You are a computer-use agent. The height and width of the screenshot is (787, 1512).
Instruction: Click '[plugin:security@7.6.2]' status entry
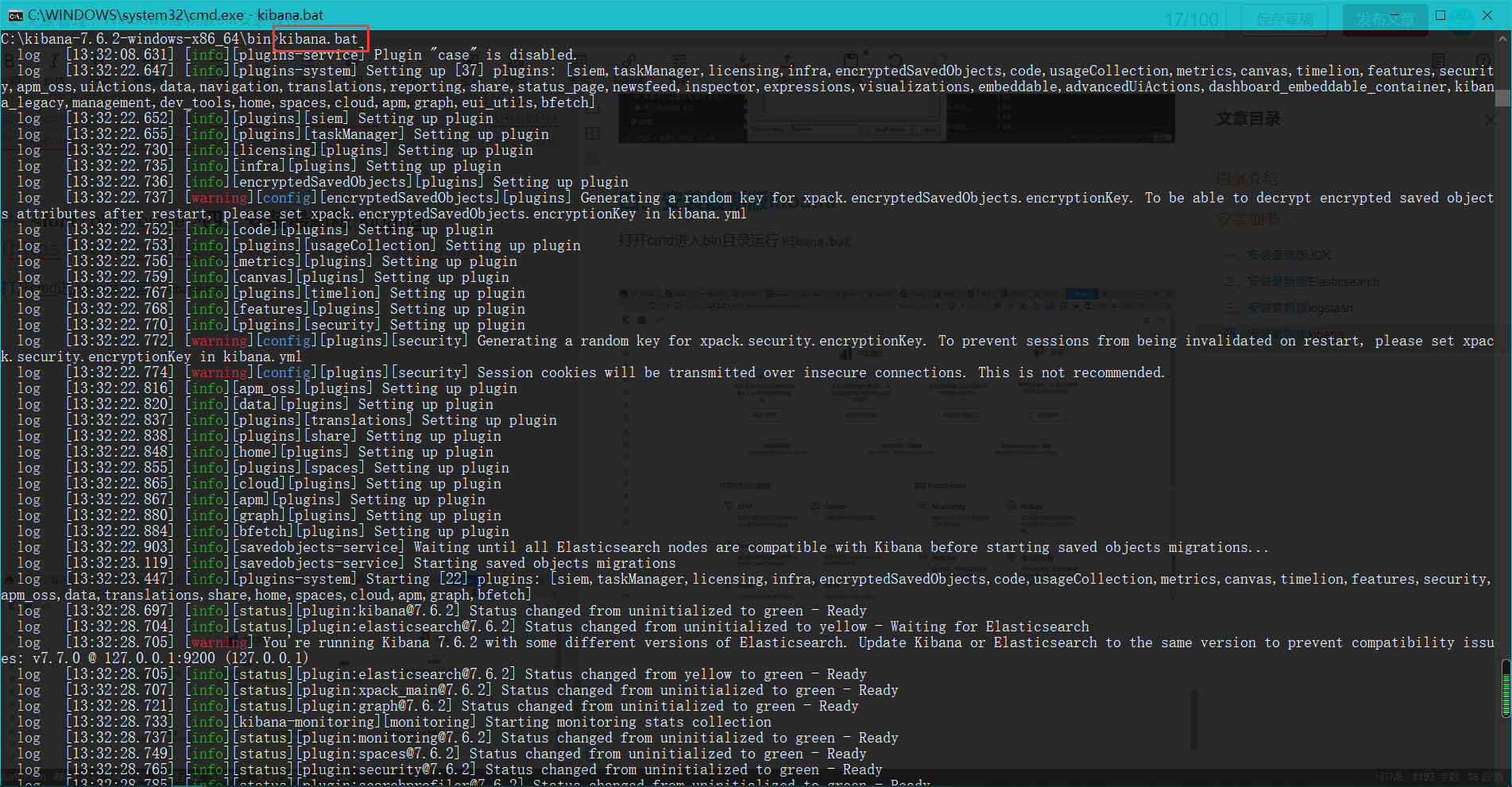(385, 770)
